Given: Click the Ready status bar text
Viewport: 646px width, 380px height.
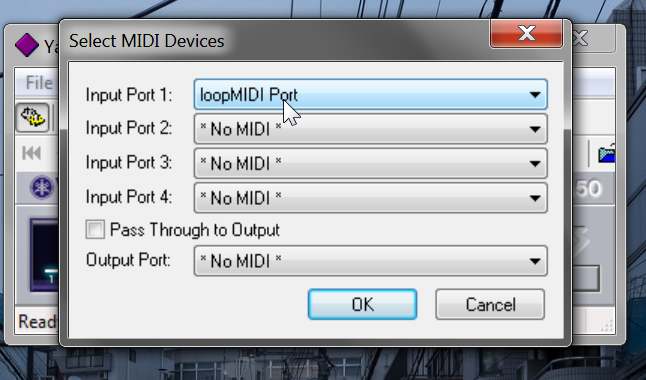Looking at the screenshot, I should coord(37,321).
